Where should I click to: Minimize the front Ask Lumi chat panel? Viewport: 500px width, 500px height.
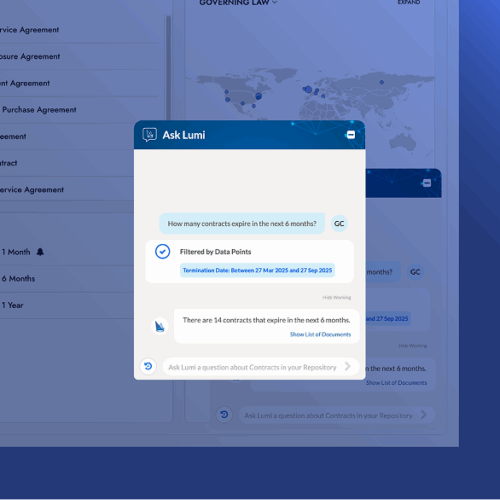[351, 135]
